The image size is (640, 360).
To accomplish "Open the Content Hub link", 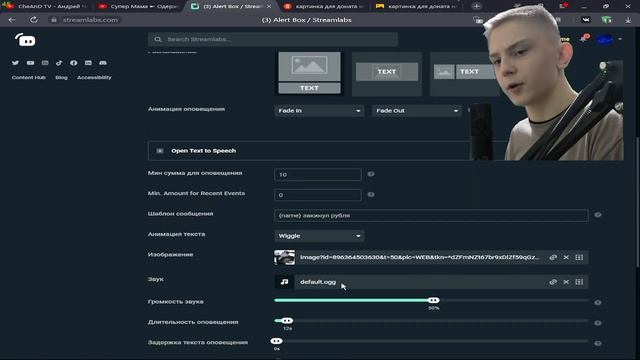I will tap(29, 78).
